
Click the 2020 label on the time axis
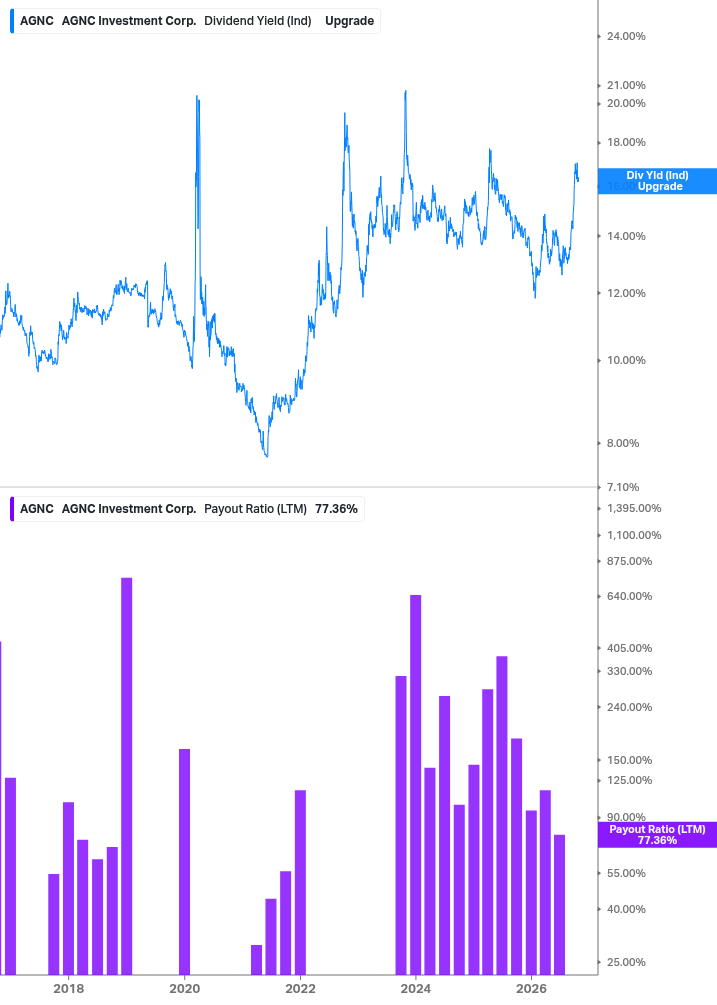185,988
